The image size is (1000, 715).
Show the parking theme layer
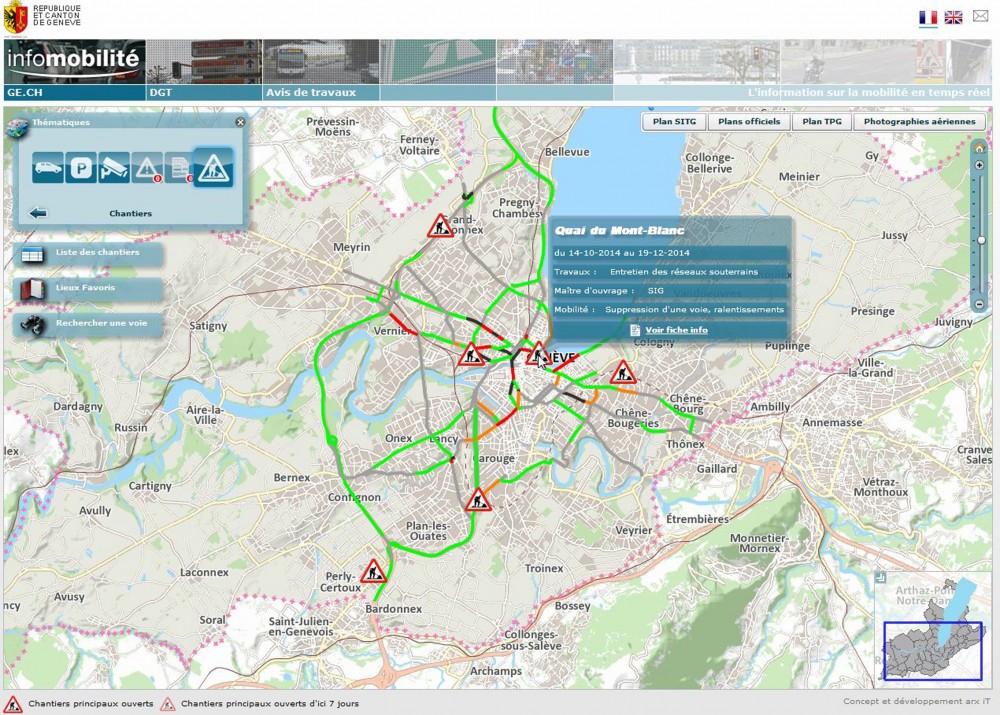click(80, 169)
